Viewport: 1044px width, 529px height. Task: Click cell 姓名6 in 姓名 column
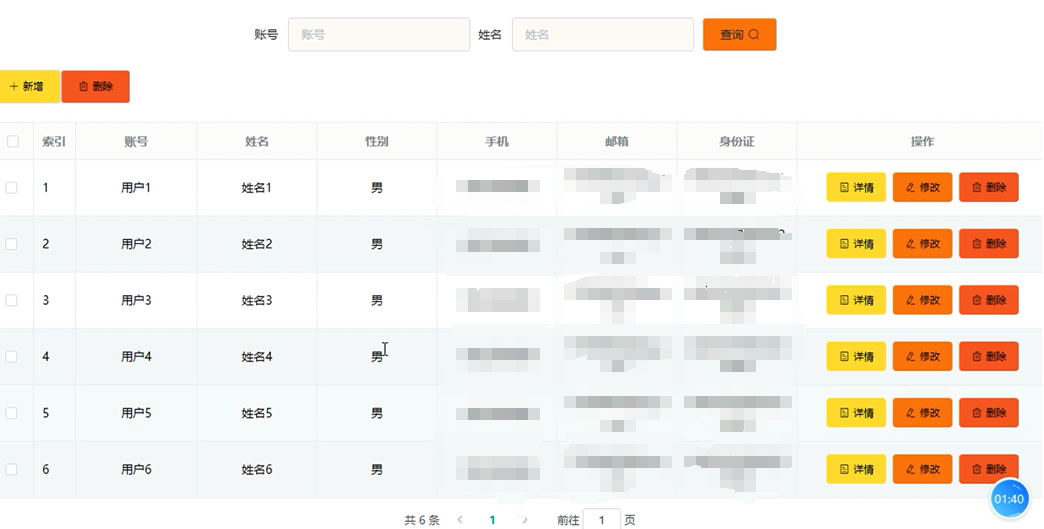click(257, 469)
